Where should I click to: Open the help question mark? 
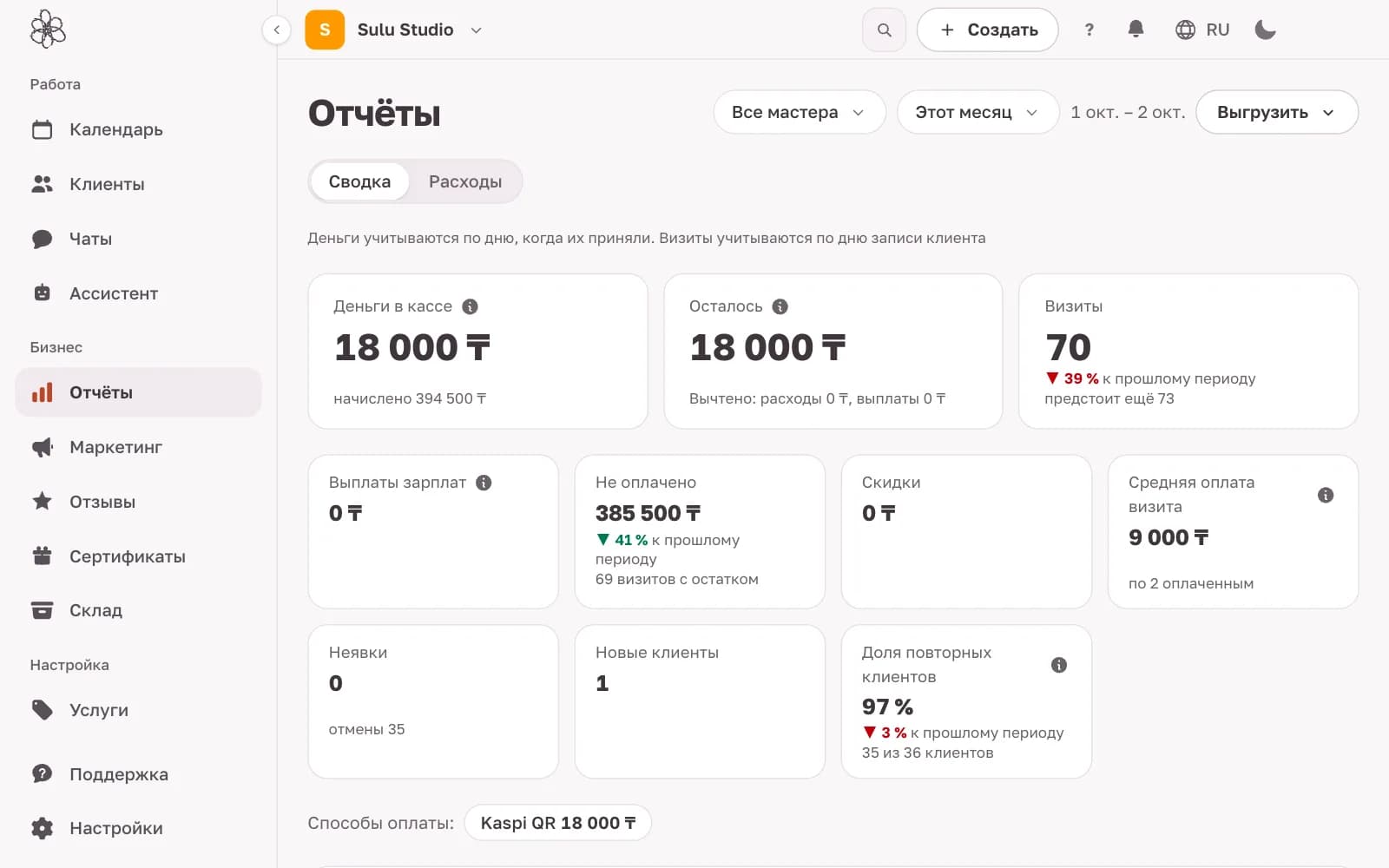1089,30
